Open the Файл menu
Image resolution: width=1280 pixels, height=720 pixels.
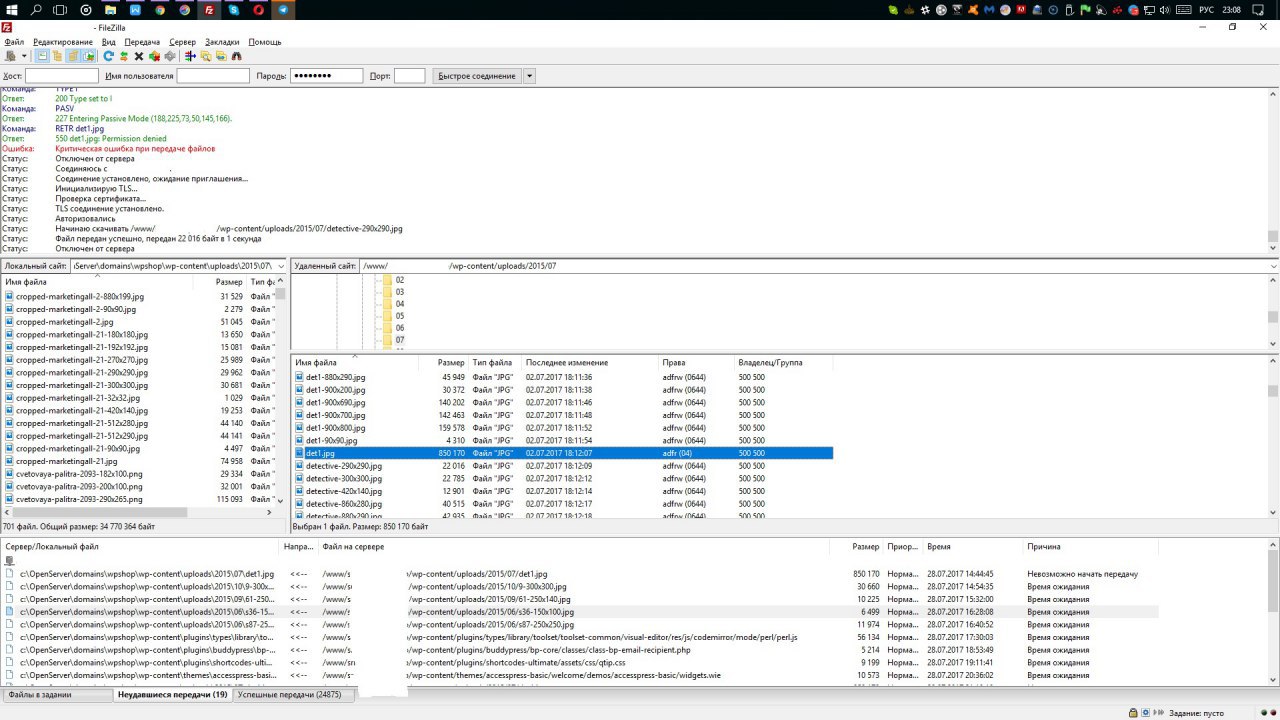click(x=14, y=42)
